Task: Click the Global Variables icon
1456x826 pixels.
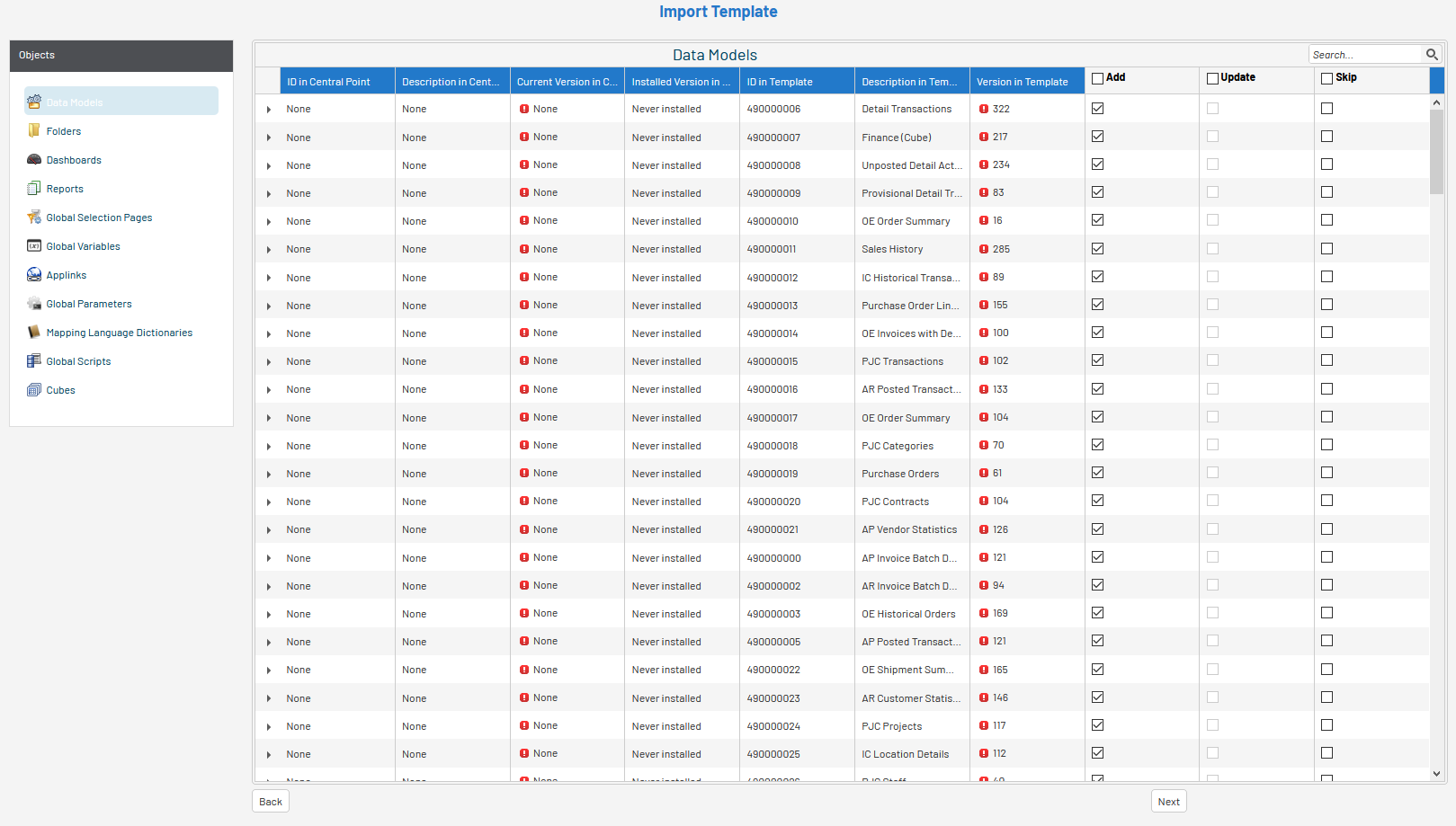Action: [34, 246]
